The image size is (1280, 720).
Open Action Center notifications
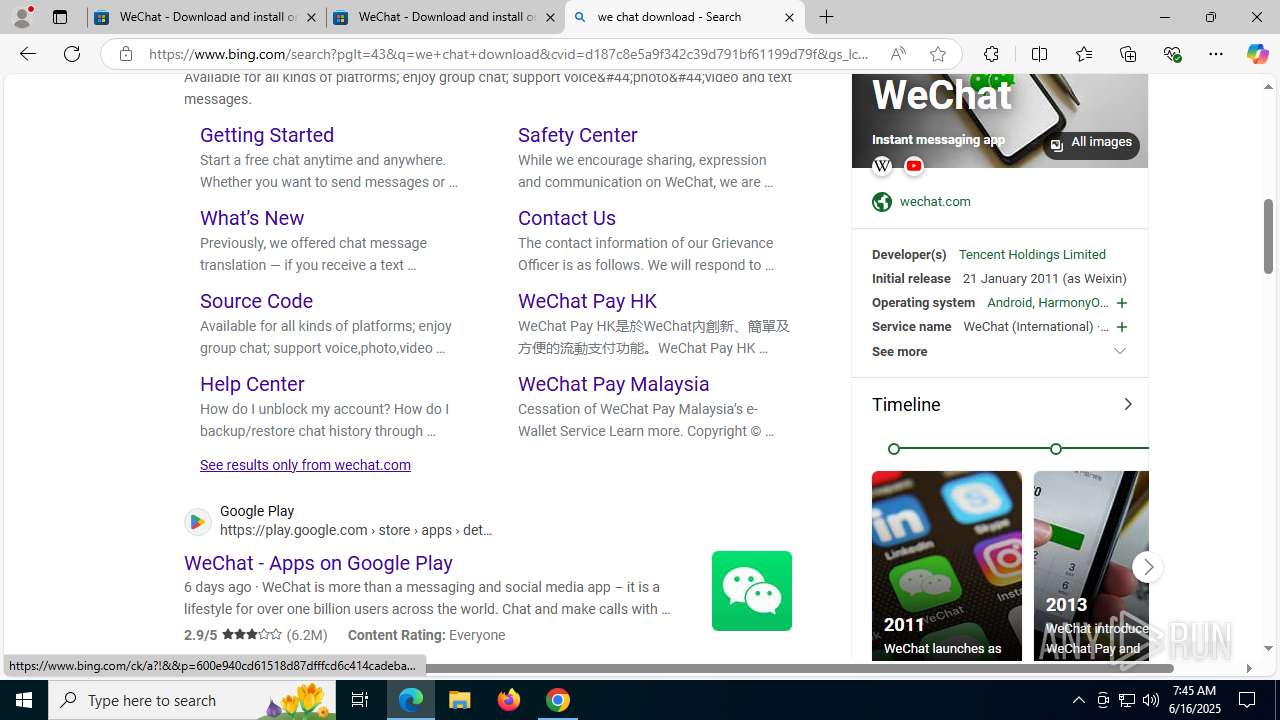[x=1249, y=700]
